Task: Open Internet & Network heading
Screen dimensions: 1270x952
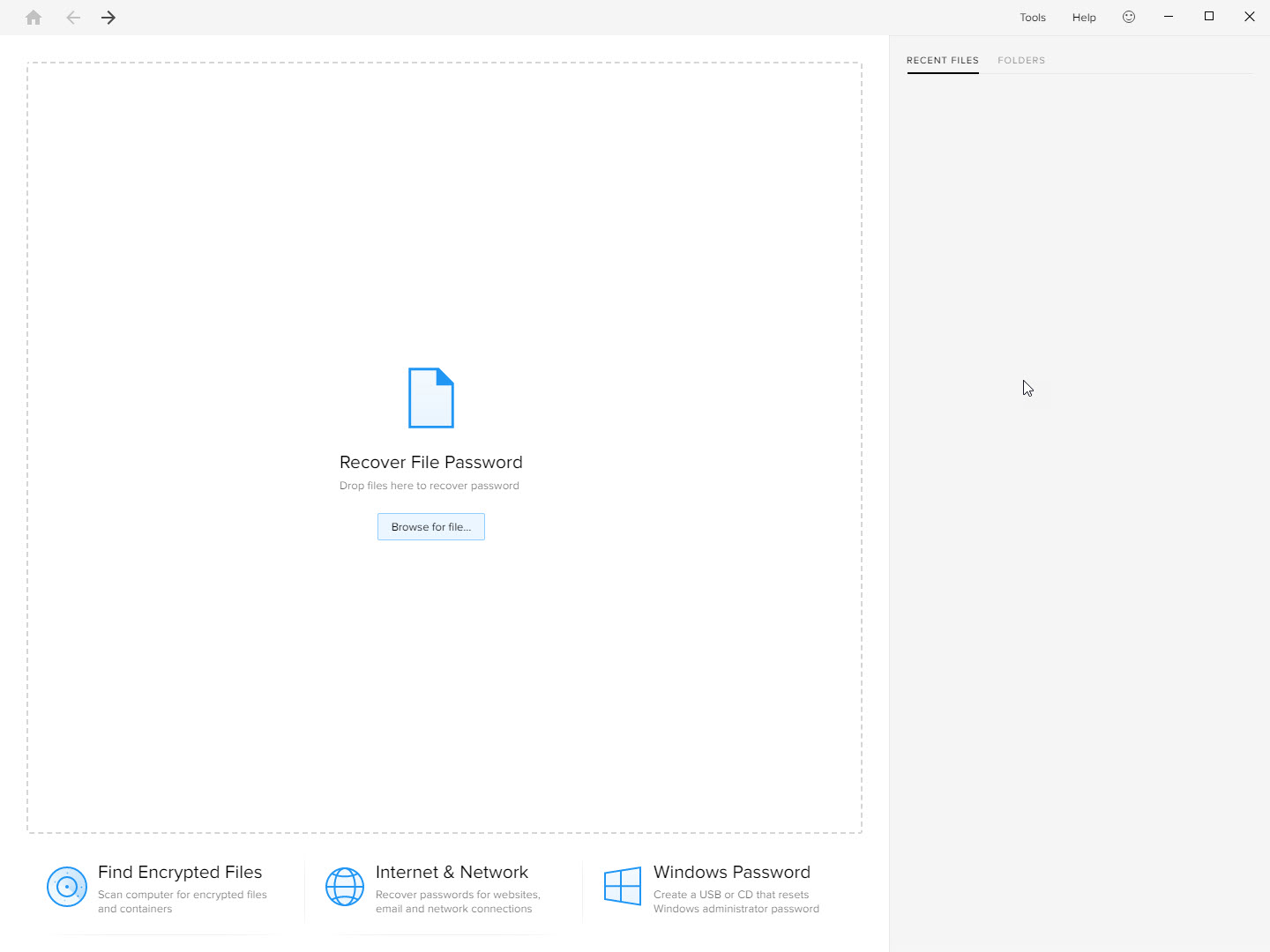Action: [452, 872]
